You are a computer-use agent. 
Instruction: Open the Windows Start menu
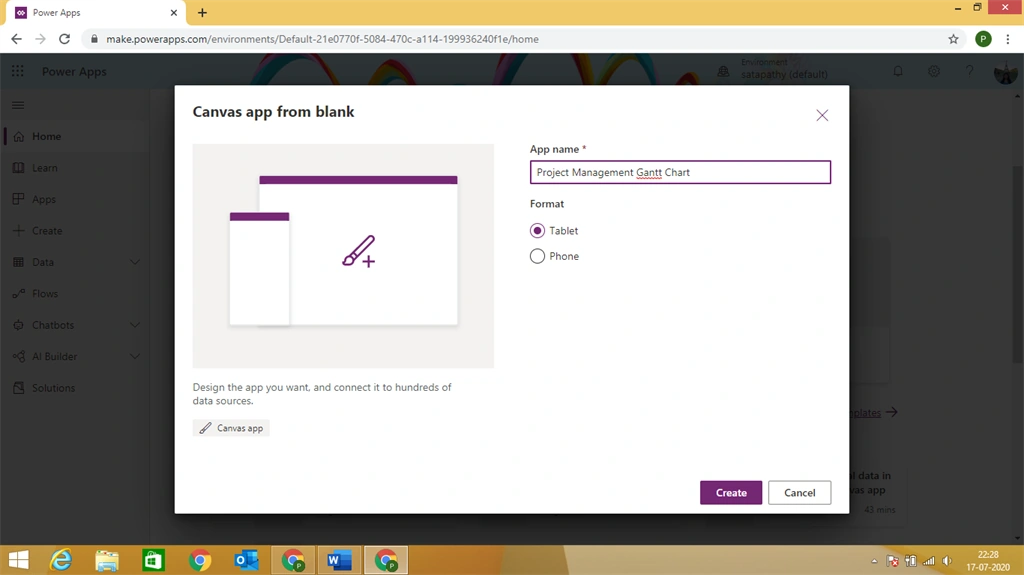[18, 560]
